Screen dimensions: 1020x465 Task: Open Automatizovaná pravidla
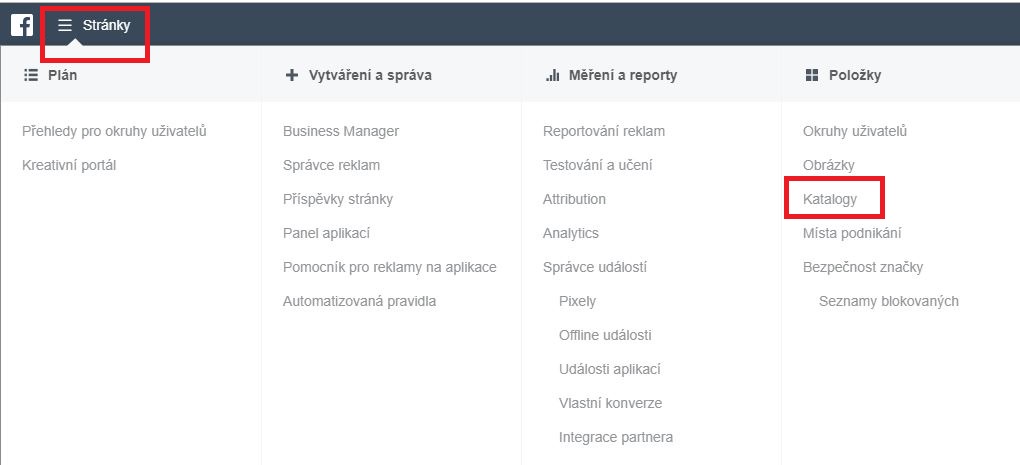[x=359, y=301]
